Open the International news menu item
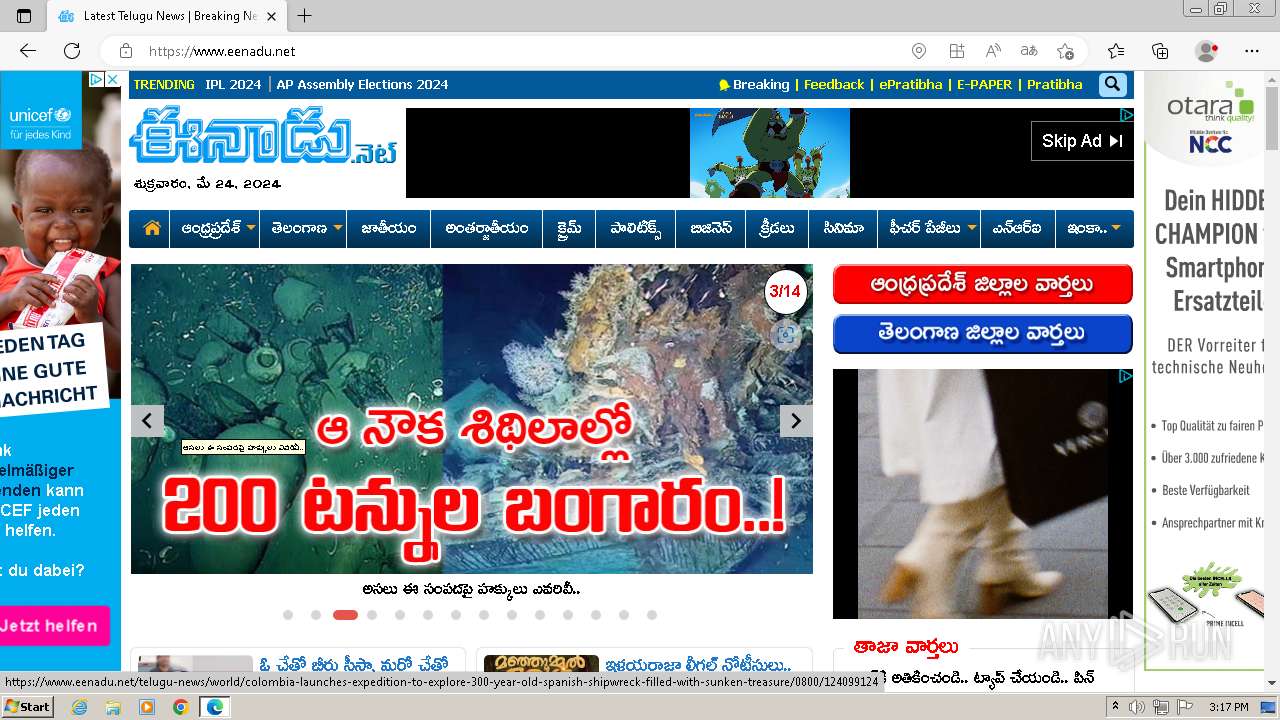Viewport: 1280px width, 720px height. (x=487, y=228)
